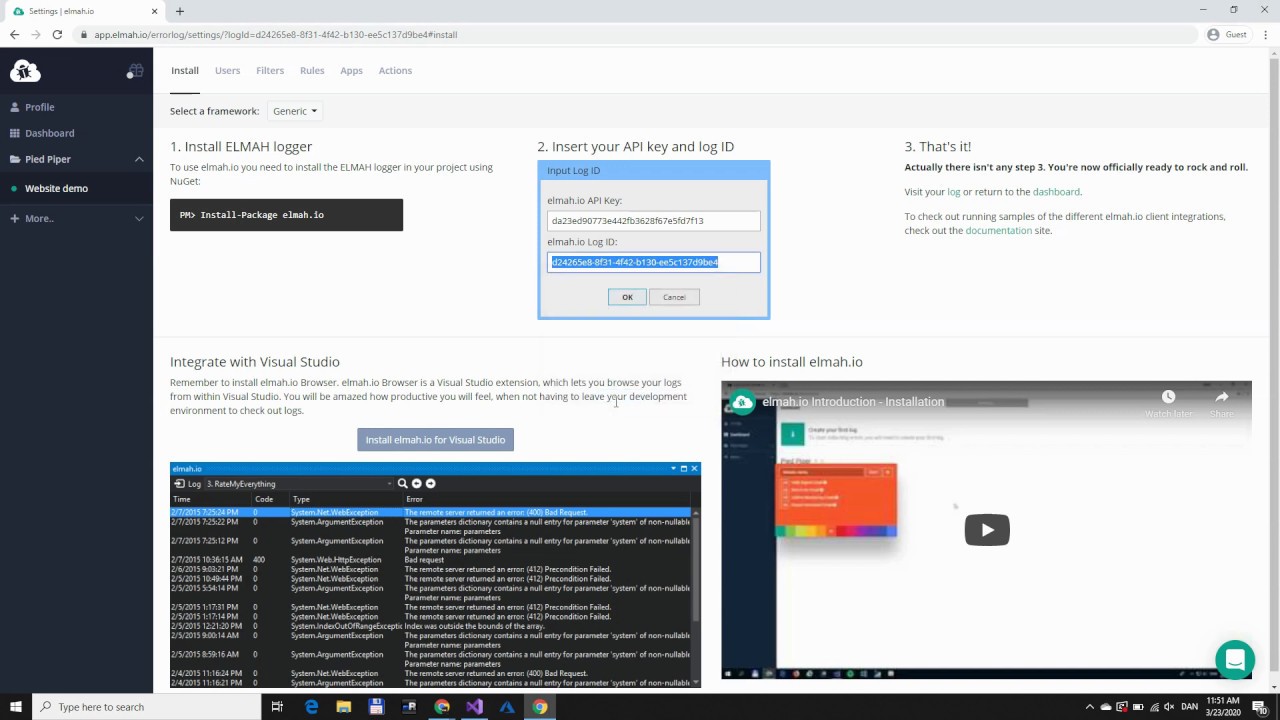Select Website demo in the sidebar
Viewport: 1280px width, 720px height.
click(x=56, y=189)
